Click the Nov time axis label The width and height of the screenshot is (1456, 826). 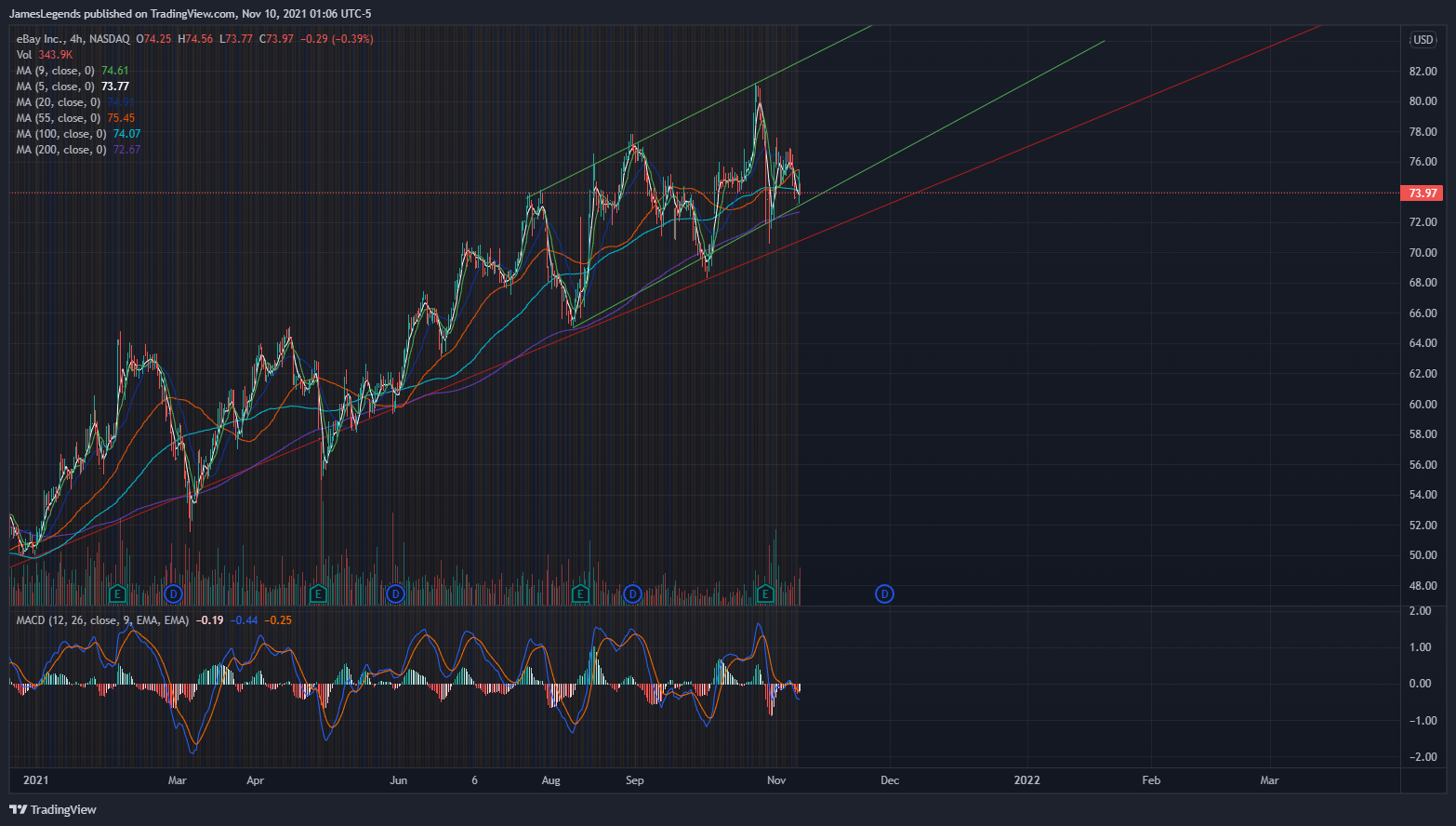pos(776,780)
